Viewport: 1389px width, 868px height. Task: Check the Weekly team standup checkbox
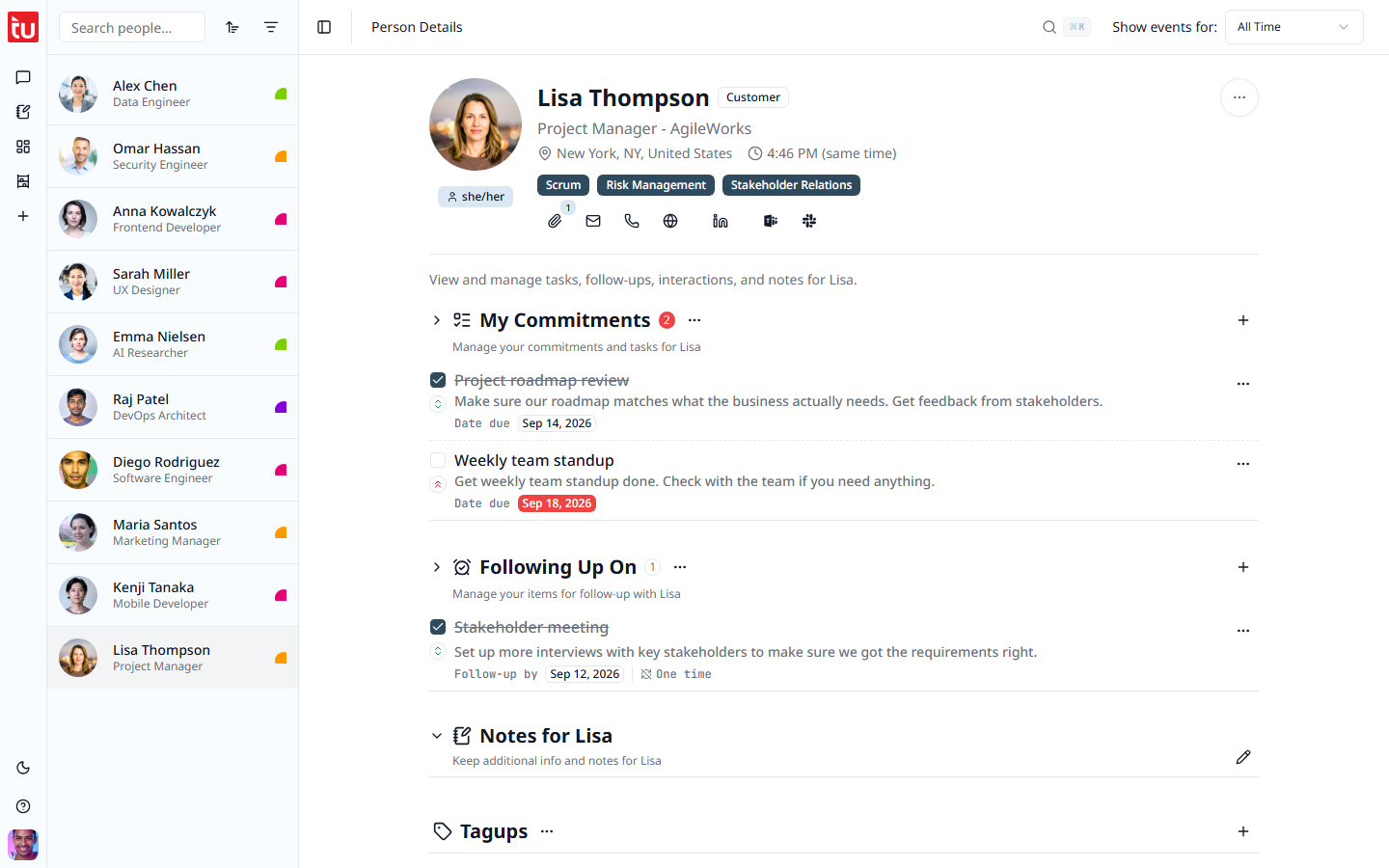pos(438,460)
